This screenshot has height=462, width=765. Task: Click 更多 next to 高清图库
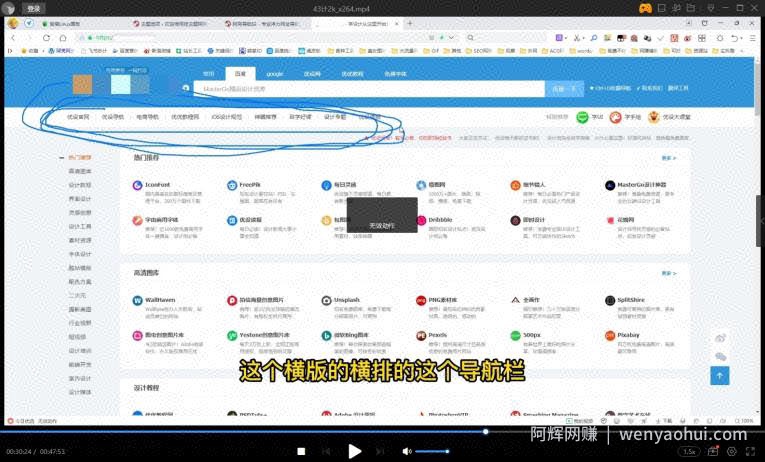[669, 273]
